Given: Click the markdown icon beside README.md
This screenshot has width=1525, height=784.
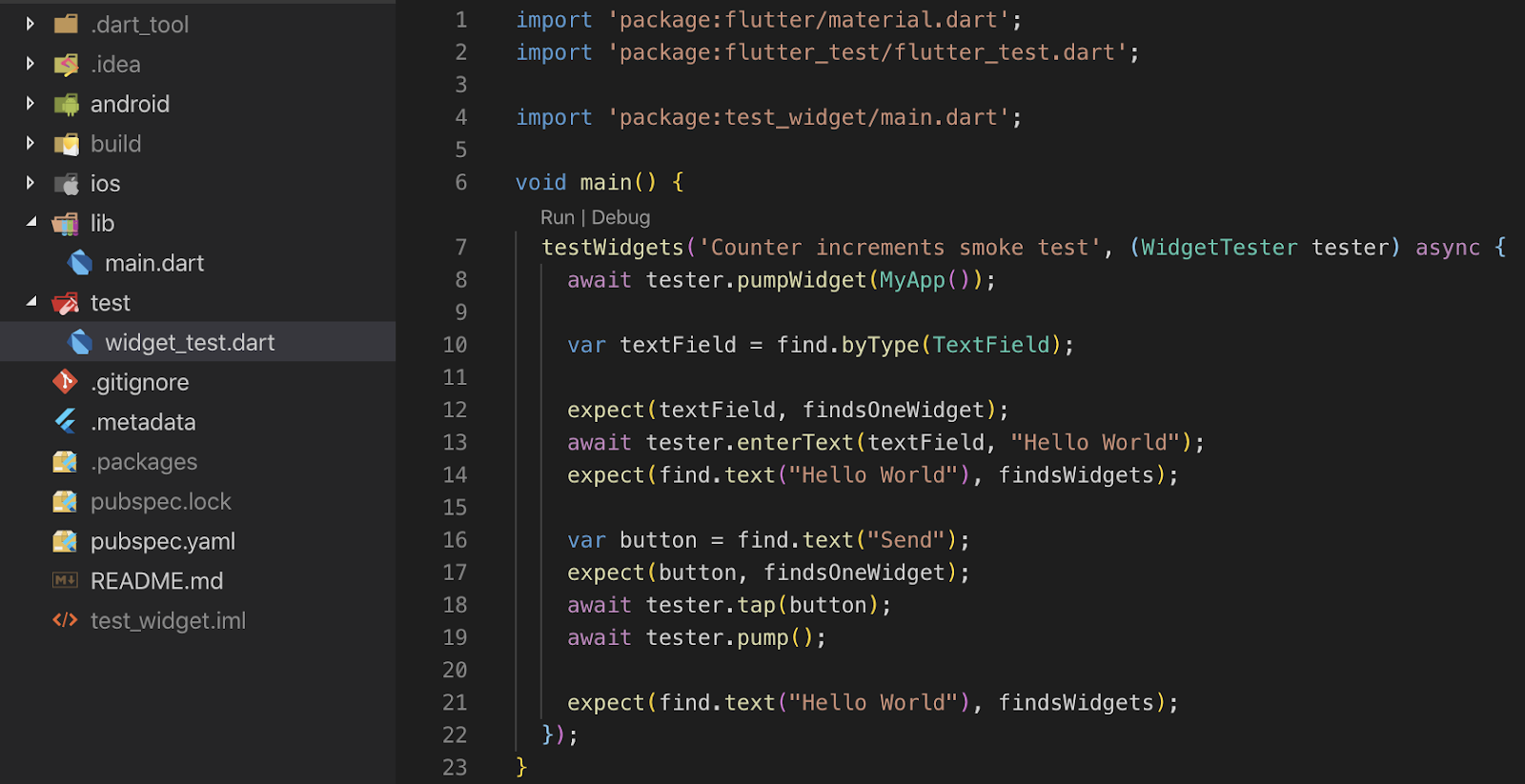Looking at the screenshot, I should coord(65,580).
